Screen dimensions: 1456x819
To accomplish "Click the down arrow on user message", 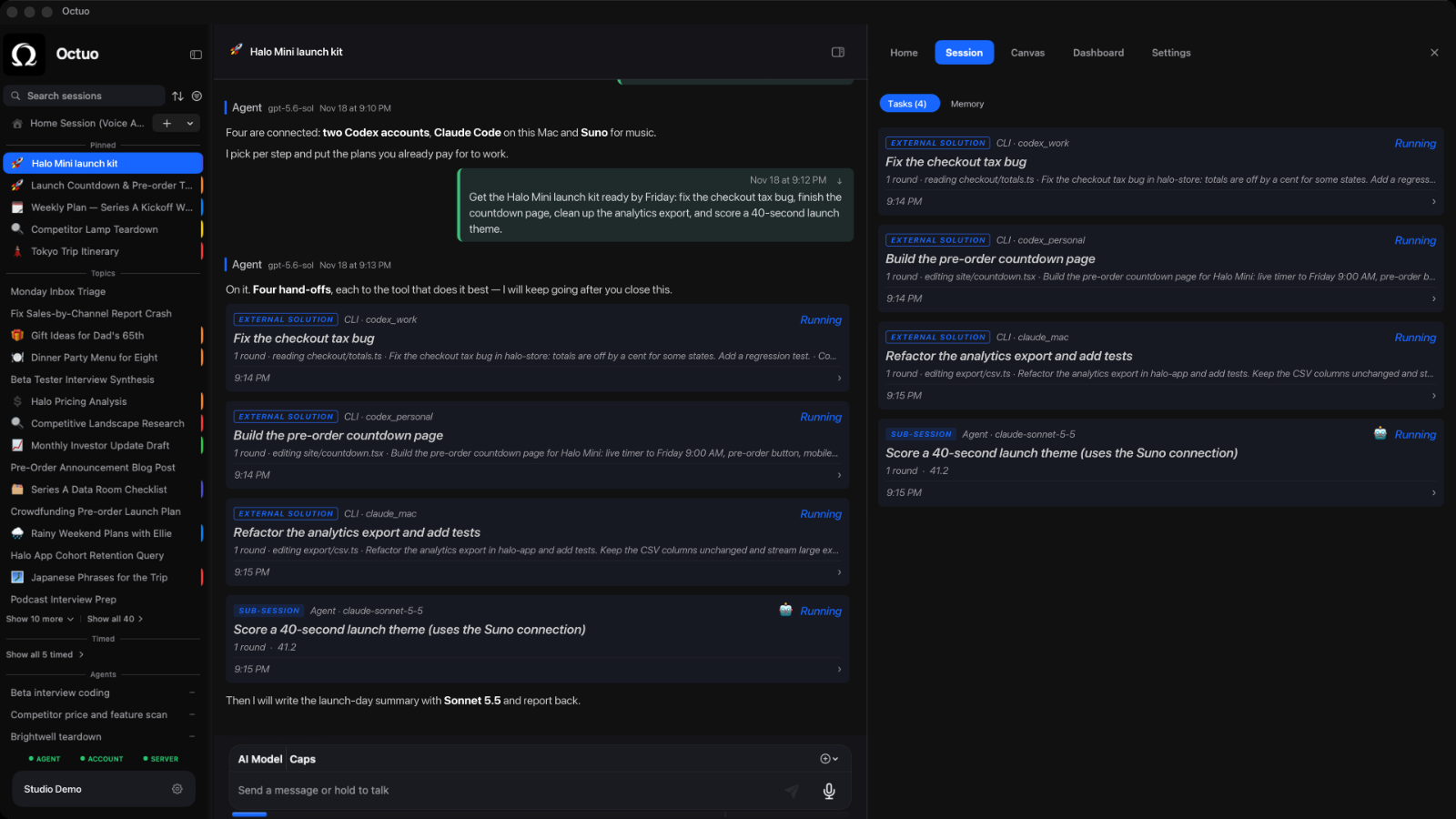I will tap(839, 180).
